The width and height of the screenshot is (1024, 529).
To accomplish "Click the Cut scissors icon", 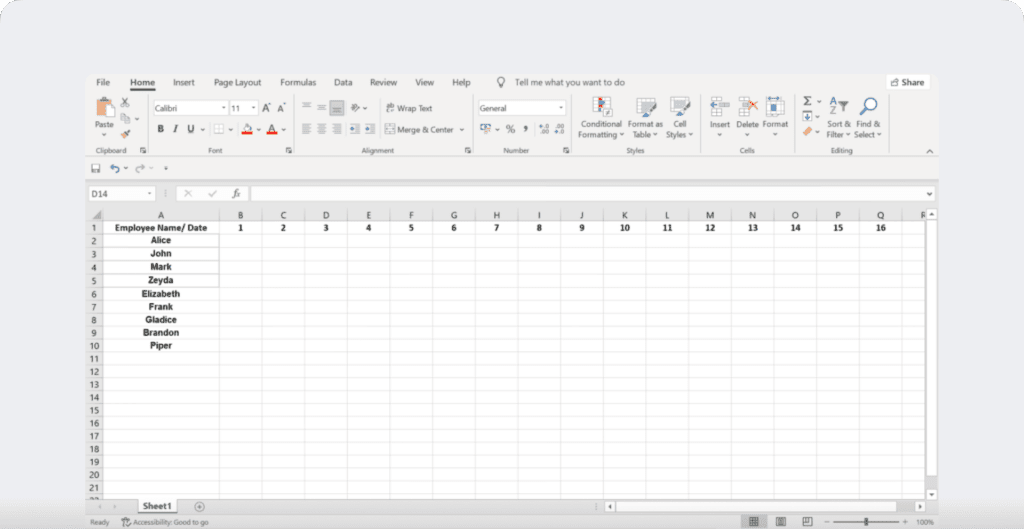I will click(125, 102).
